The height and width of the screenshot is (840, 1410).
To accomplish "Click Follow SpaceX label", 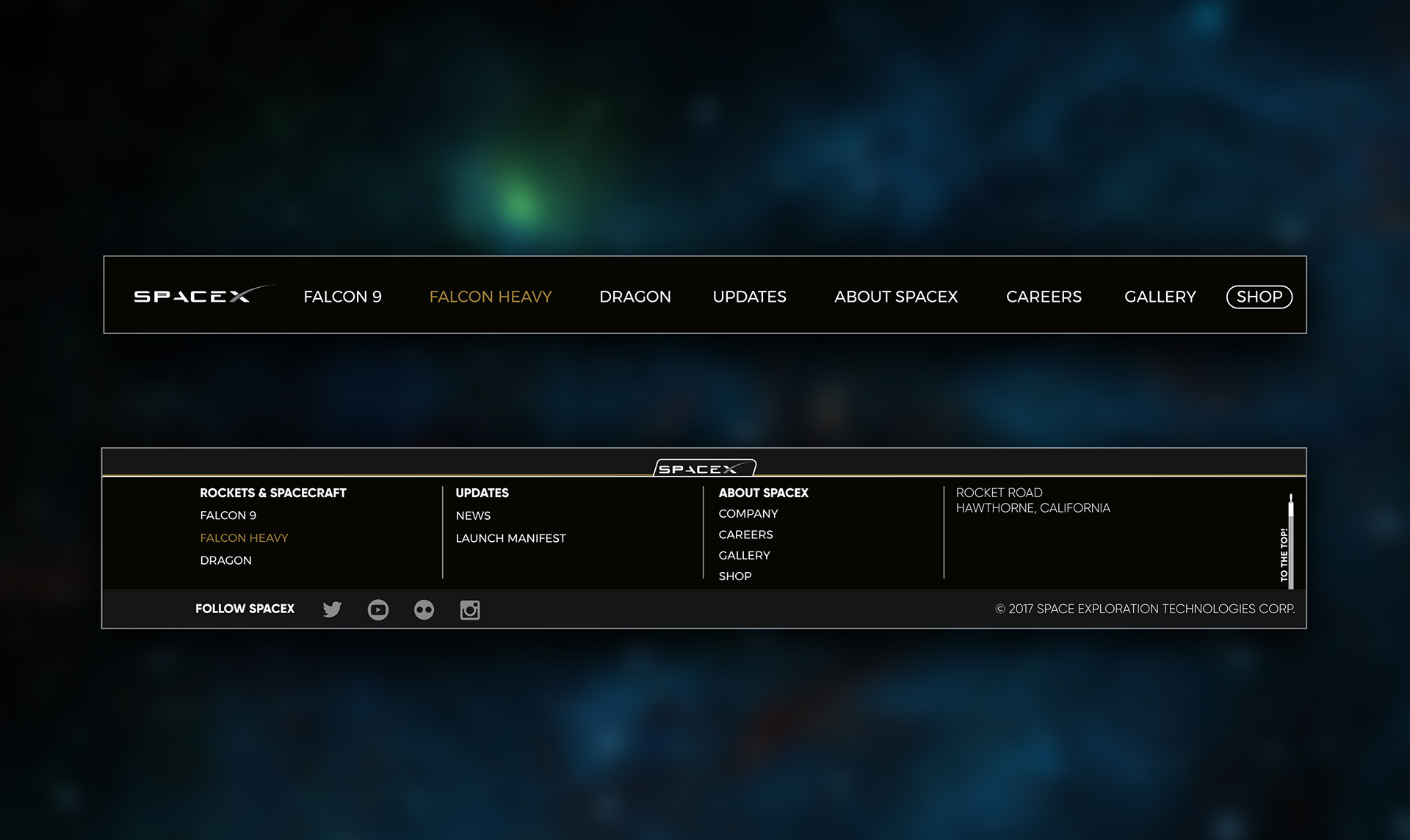I will (245, 609).
